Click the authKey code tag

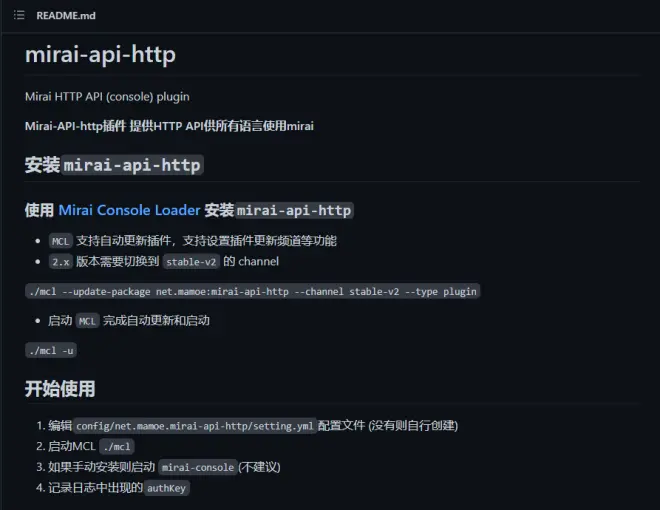tap(166, 488)
